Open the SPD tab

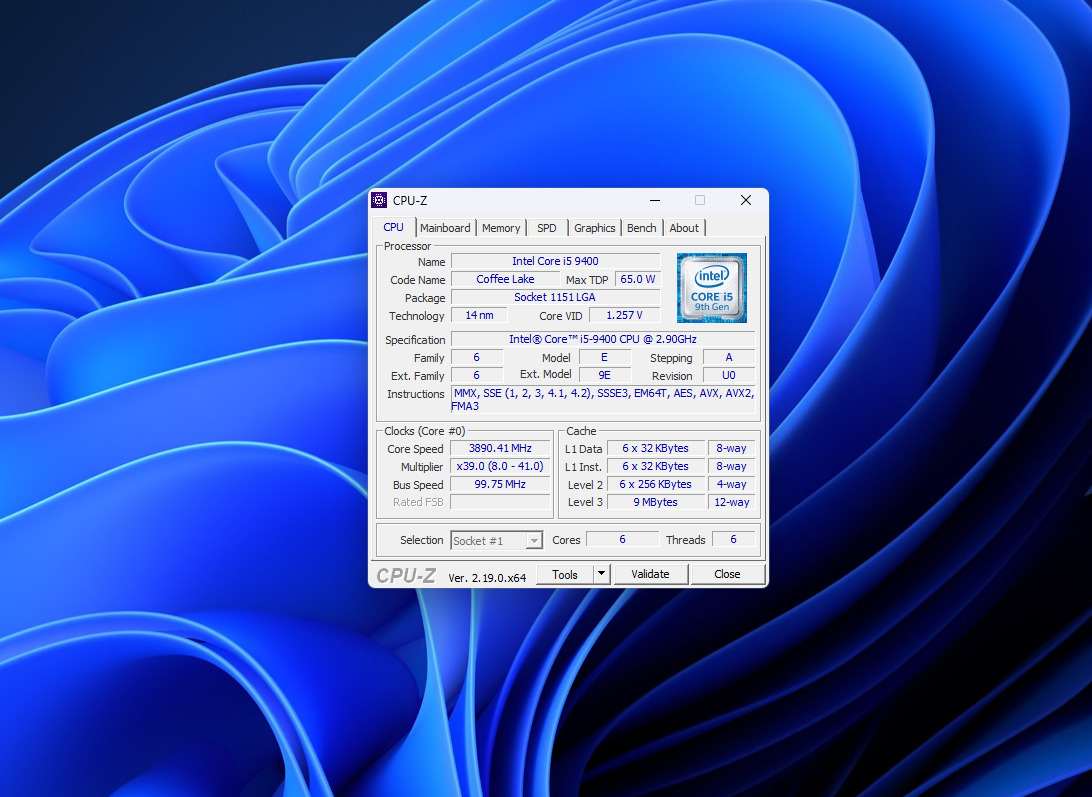coord(547,228)
